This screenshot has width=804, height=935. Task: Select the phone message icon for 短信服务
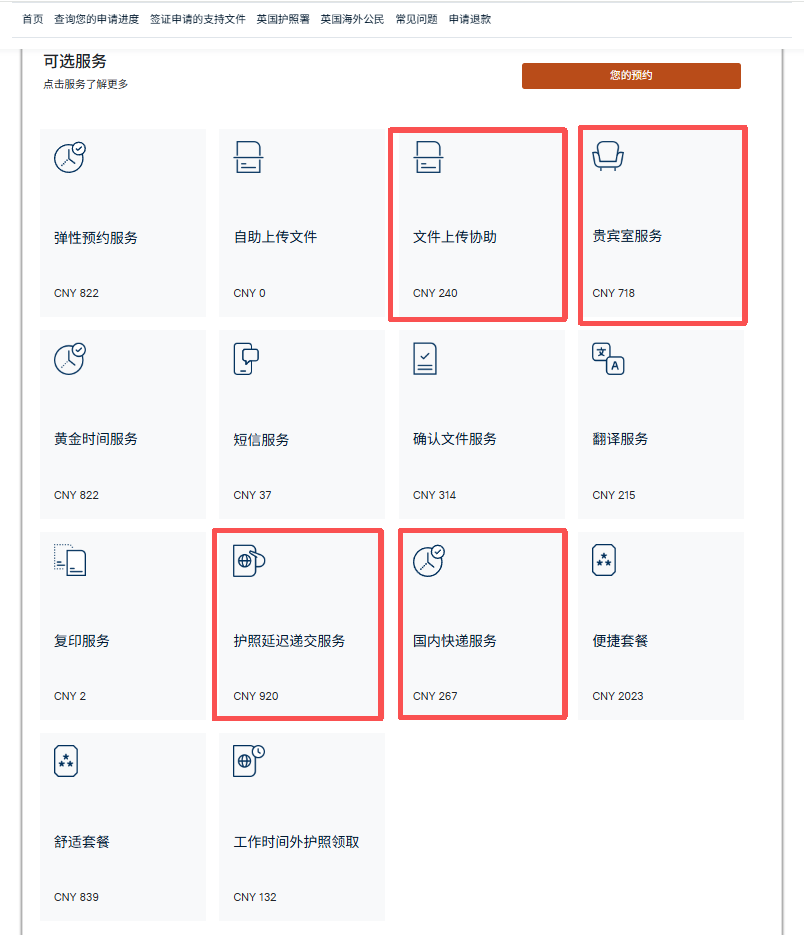246,358
